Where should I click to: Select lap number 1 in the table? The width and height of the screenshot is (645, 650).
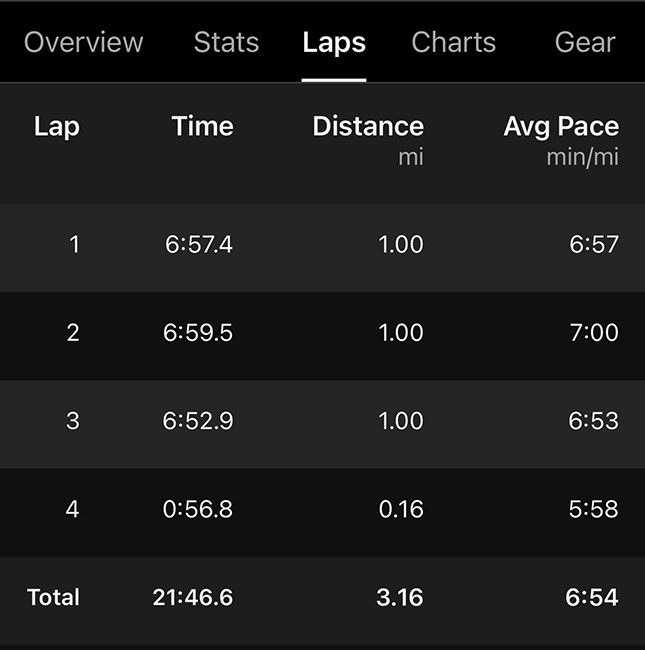click(74, 245)
